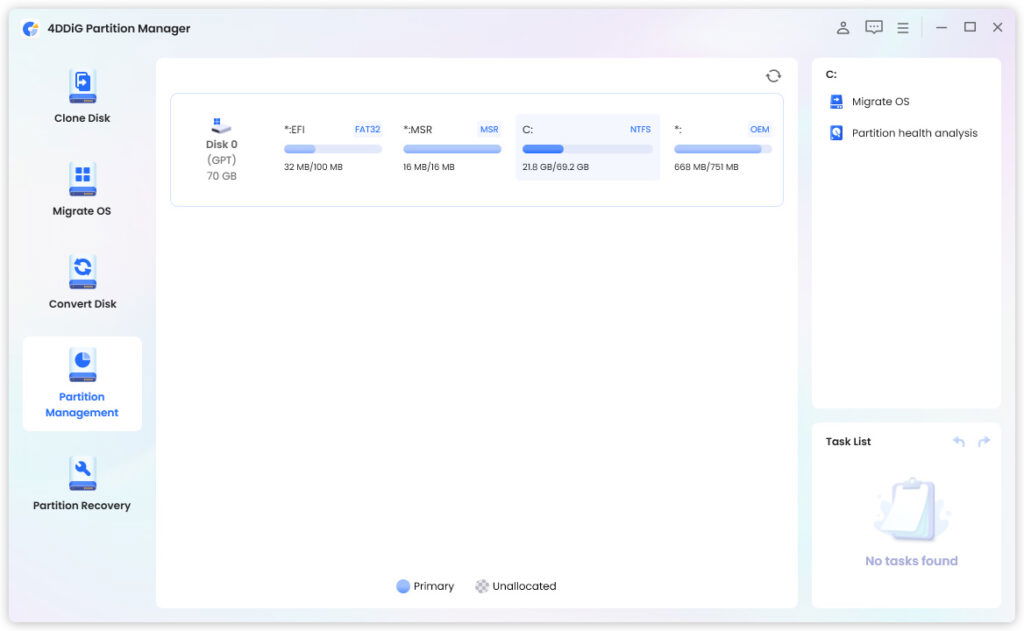Open the hamburger menu icon
Image resolution: width=1024 pixels, height=631 pixels.
903,28
